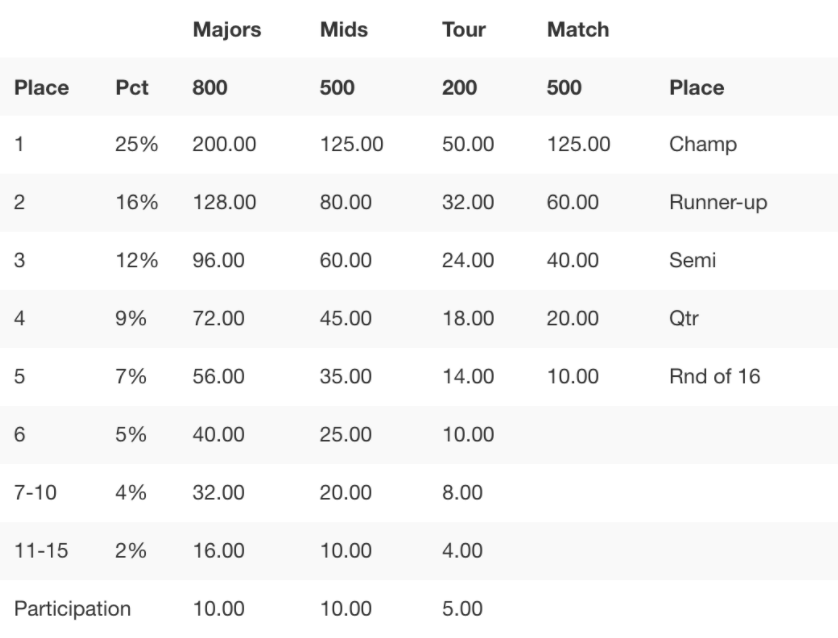Click the Match column header
The height and width of the screenshot is (638, 838).
click(x=578, y=29)
